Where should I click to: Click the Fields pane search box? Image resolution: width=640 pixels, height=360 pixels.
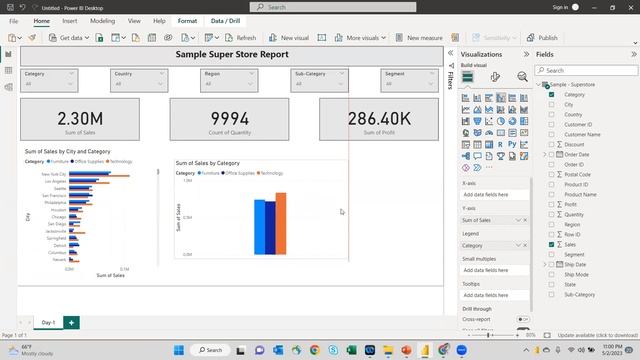click(587, 70)
